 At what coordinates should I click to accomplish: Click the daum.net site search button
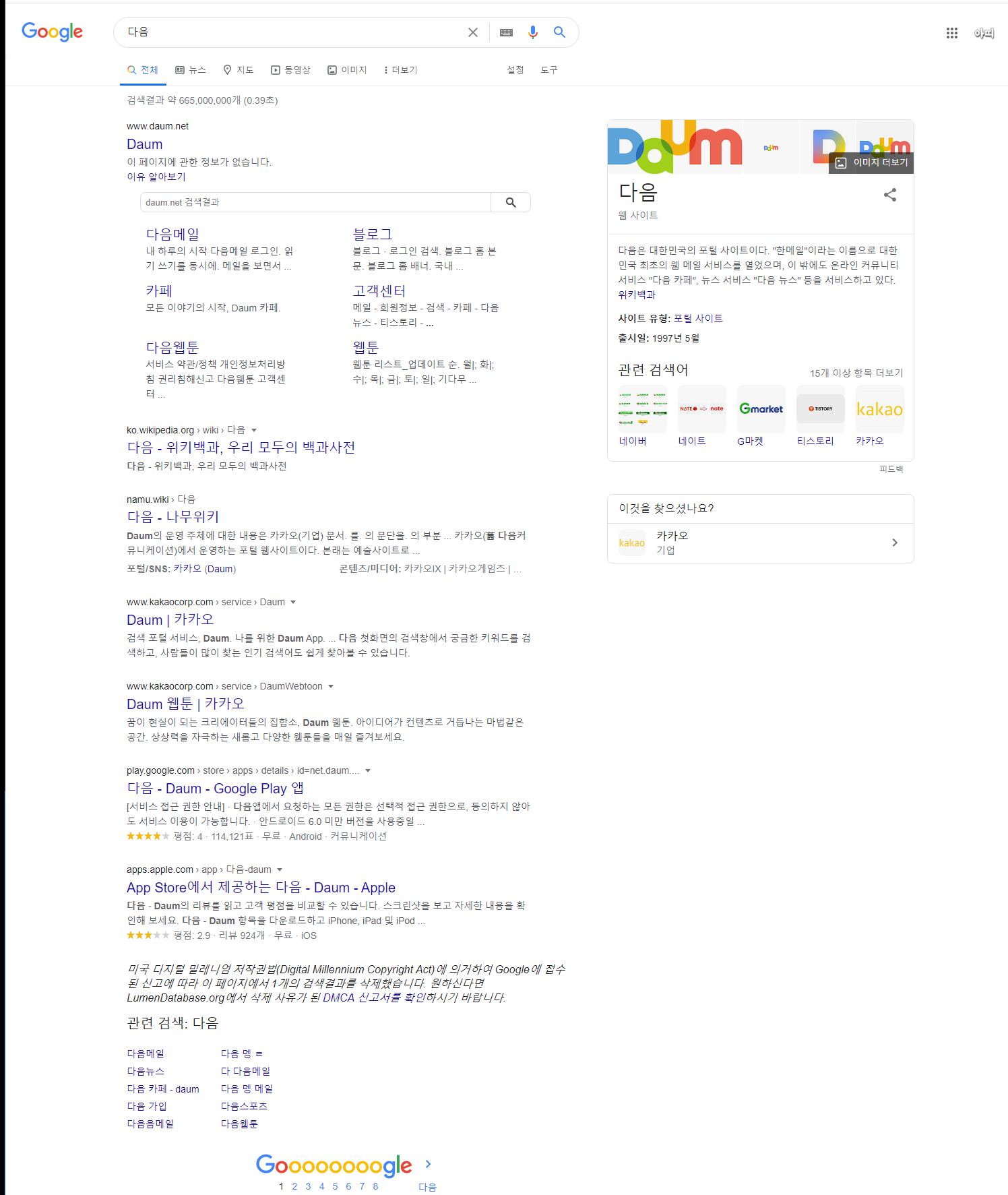coord(511,202)
